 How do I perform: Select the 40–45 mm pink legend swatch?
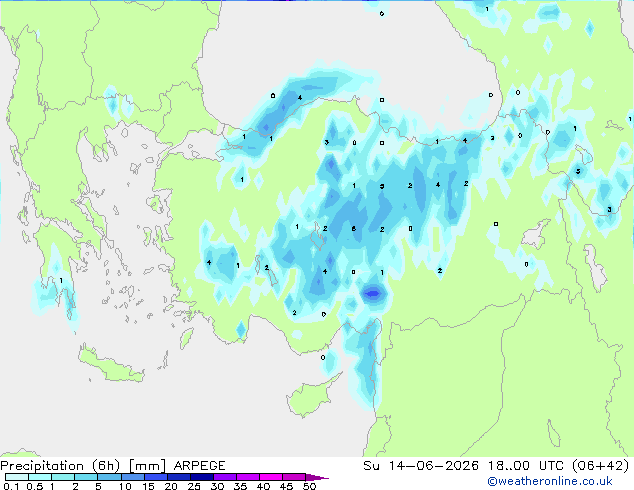coord(271,477)
